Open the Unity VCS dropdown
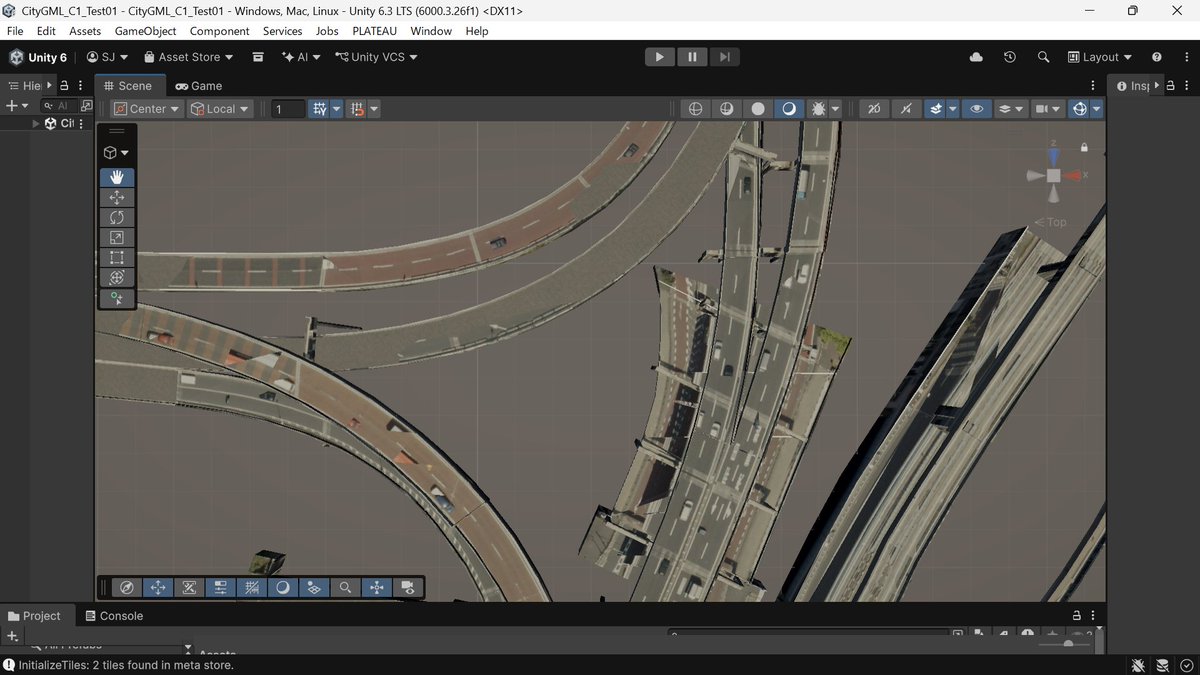This screenshot has width=1200, height=675. pyautogui.click(x=376, y=57)
